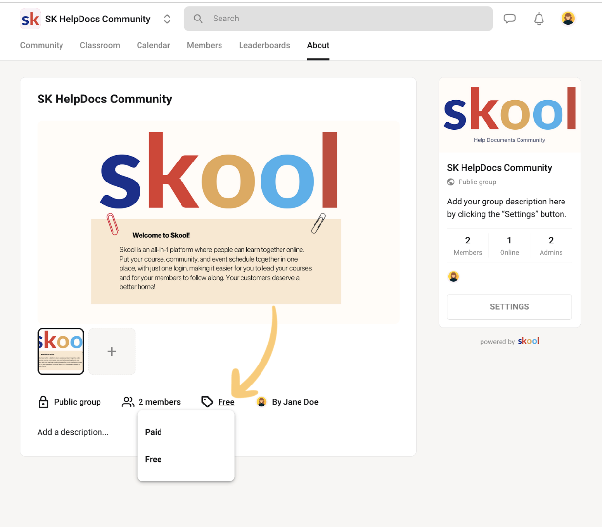Click the Public group label under thumbnails

tap(77, 402)
